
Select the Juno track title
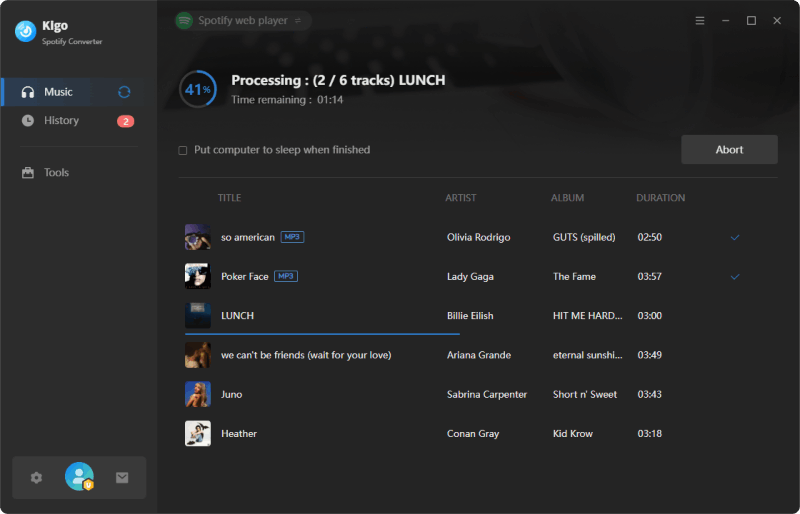232,395
